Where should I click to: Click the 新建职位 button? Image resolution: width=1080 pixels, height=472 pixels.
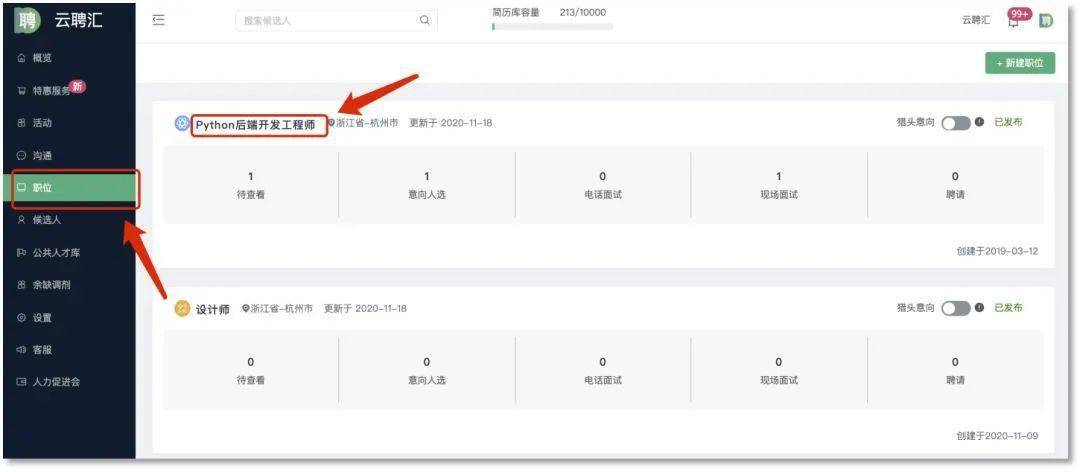[x=1019, y=63]
